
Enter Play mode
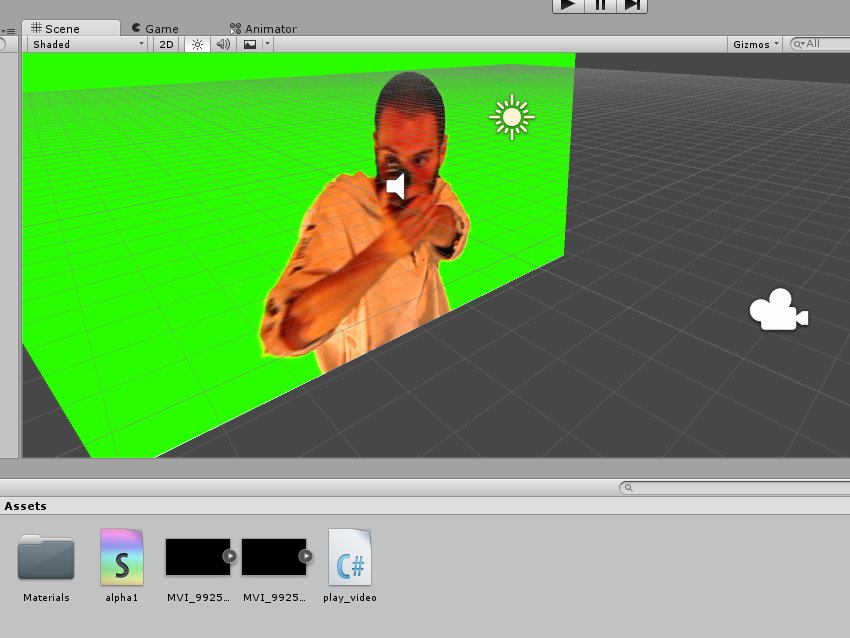coord(567,5)
